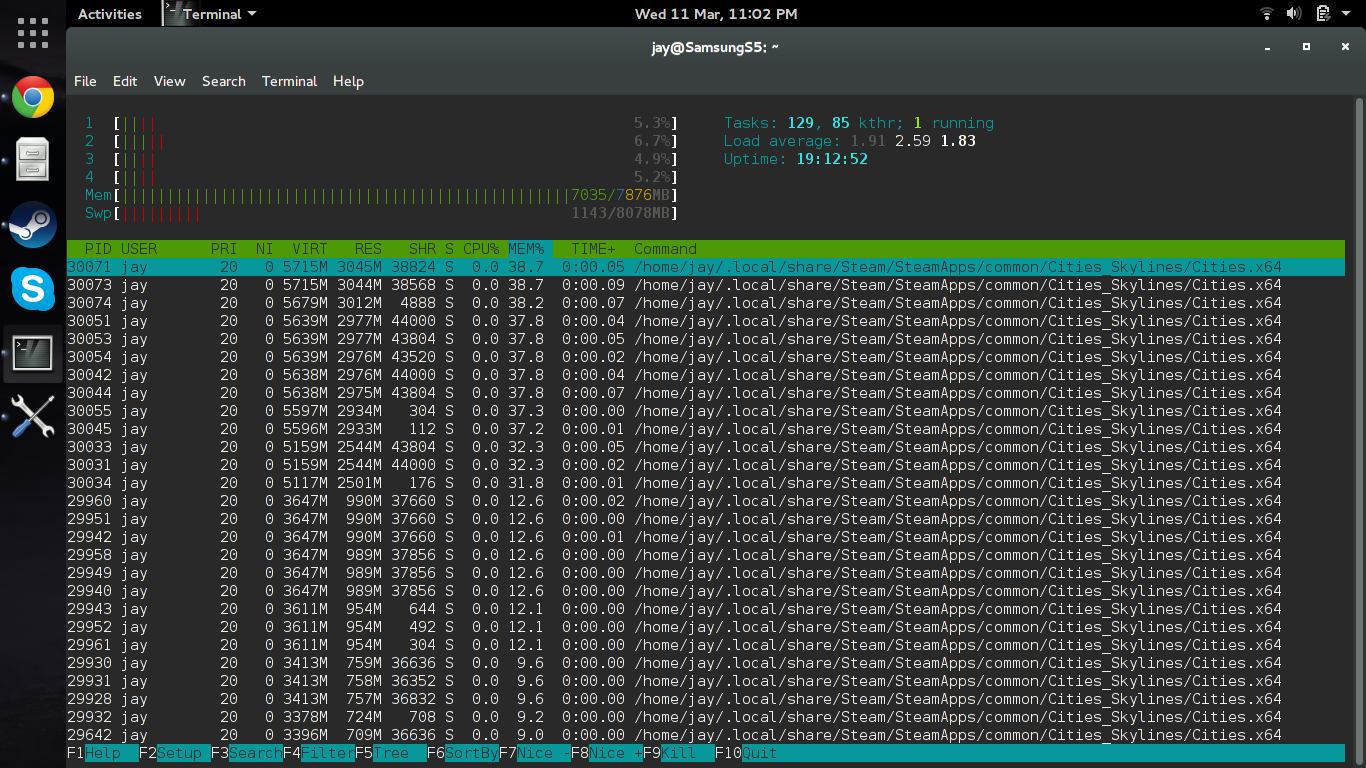Select process row with PID 29960
This screenshot has width=1366, height=768.
[x=706, y=501]
